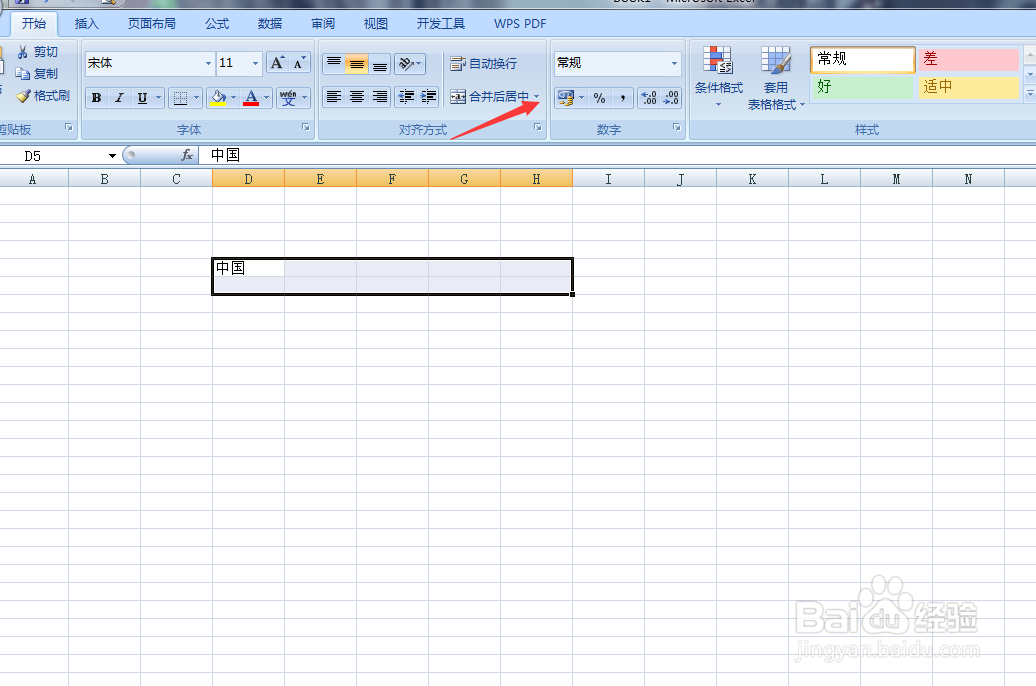Click the Cut (剪切) scissors icon
The width and height of the screenshot is (1036, 686).
pos(22,52)
